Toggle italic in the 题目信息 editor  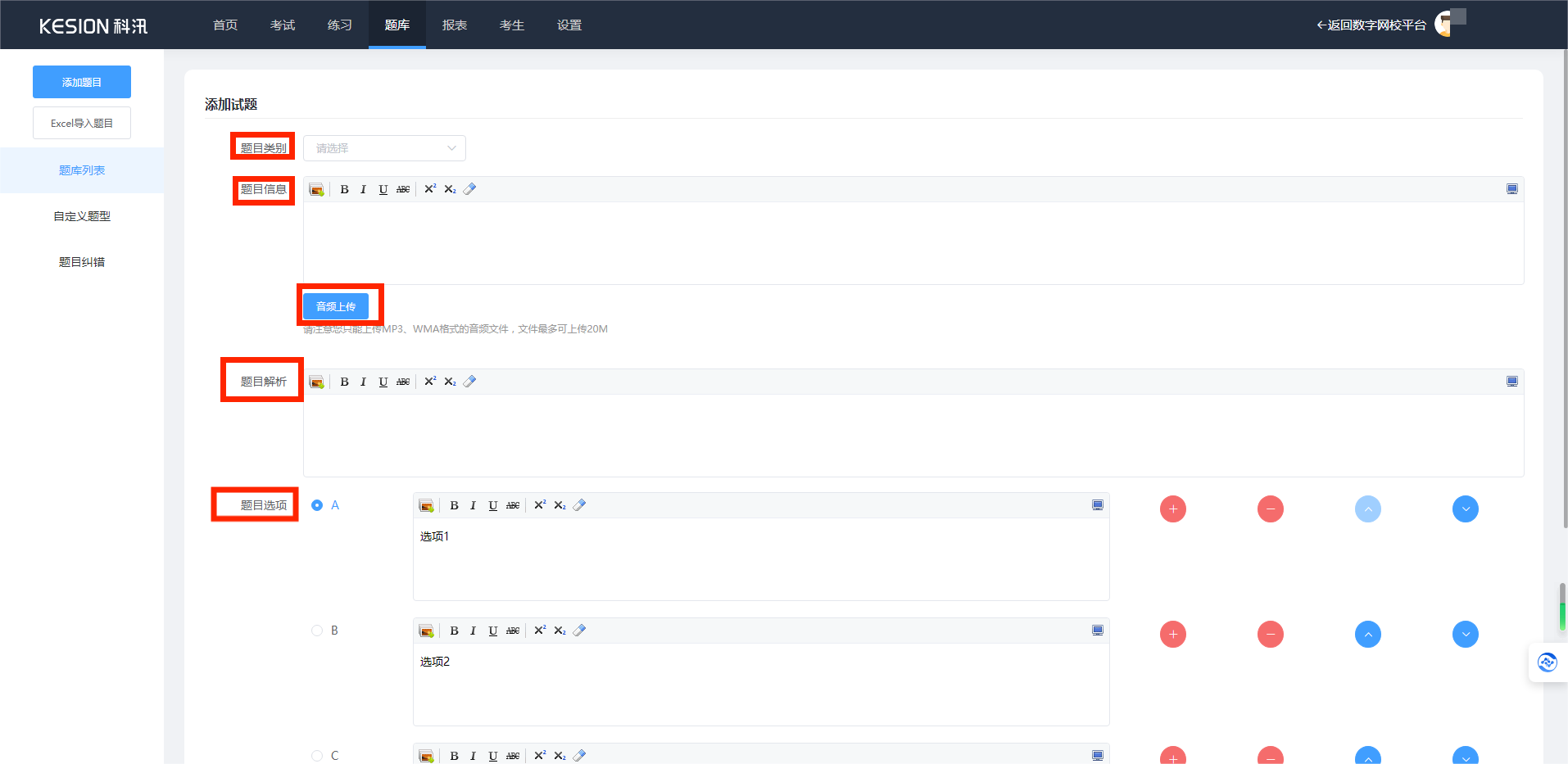click(363, 189)
